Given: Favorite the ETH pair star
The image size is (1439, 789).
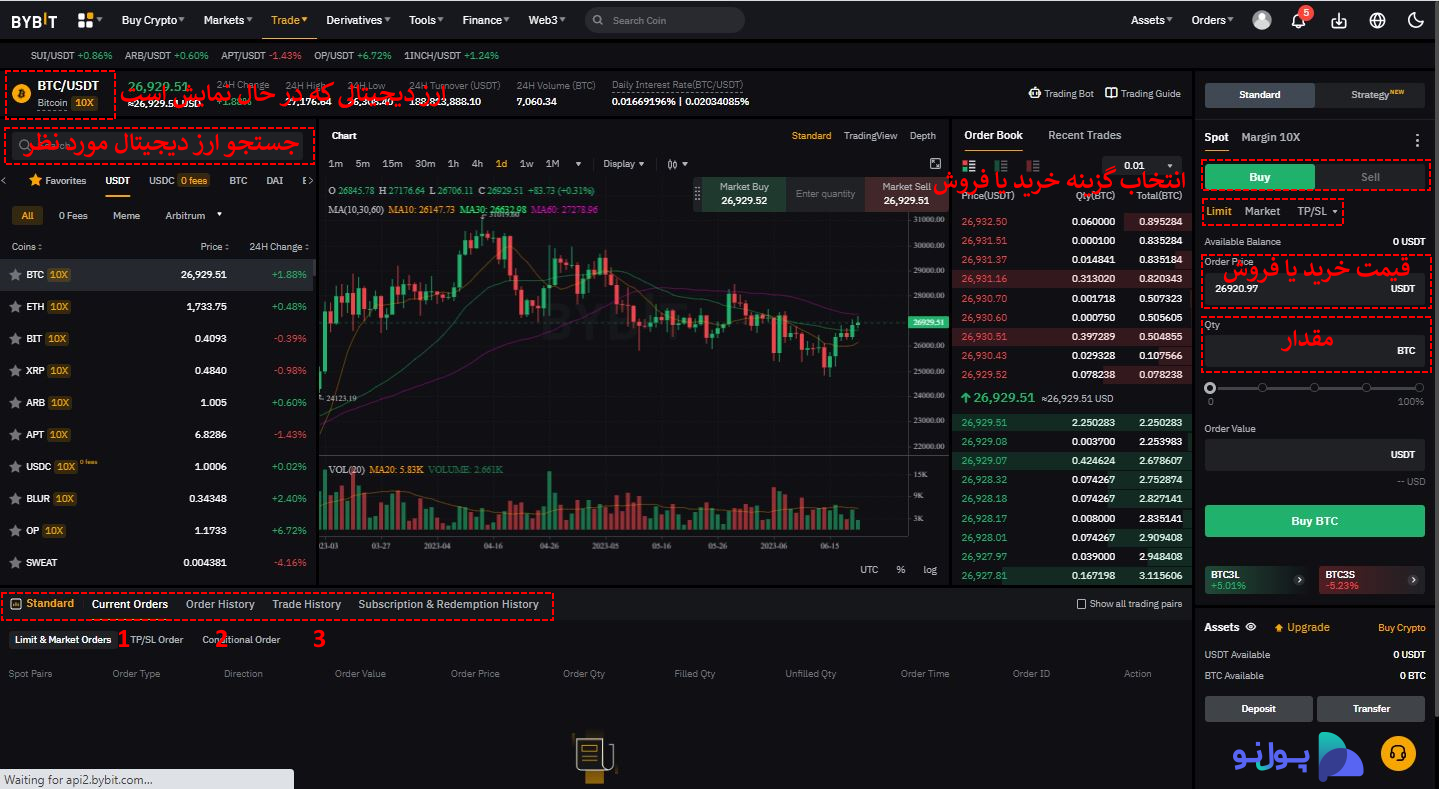Looking at the screenshot, I should coord(15,306).
